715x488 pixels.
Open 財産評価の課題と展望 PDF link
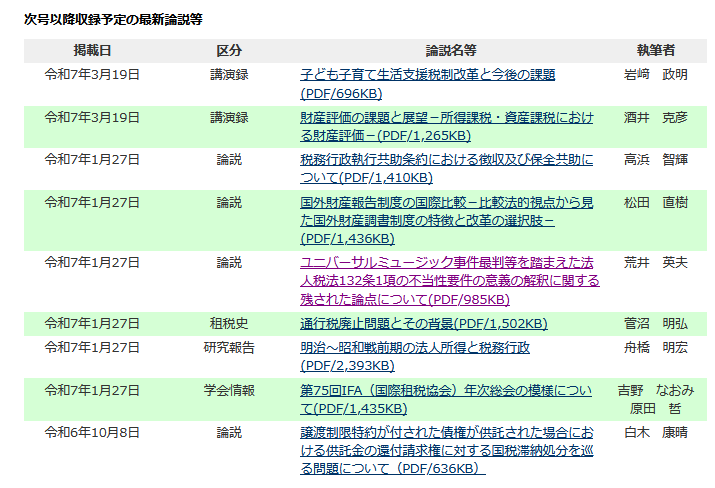point(447,126)
